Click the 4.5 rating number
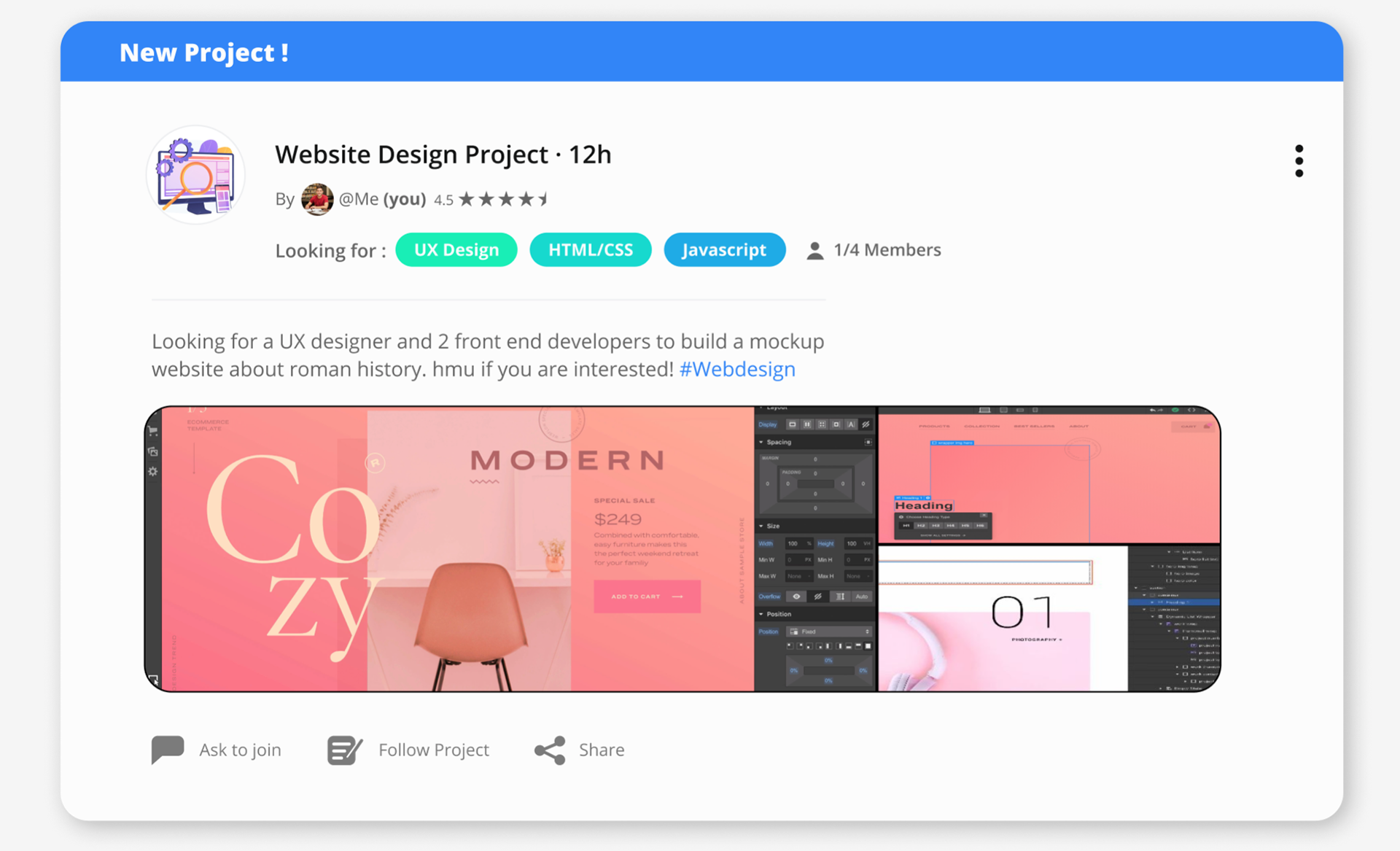Screen dimensions: 1400x851 pyautogui.click(x=443, y=200)
